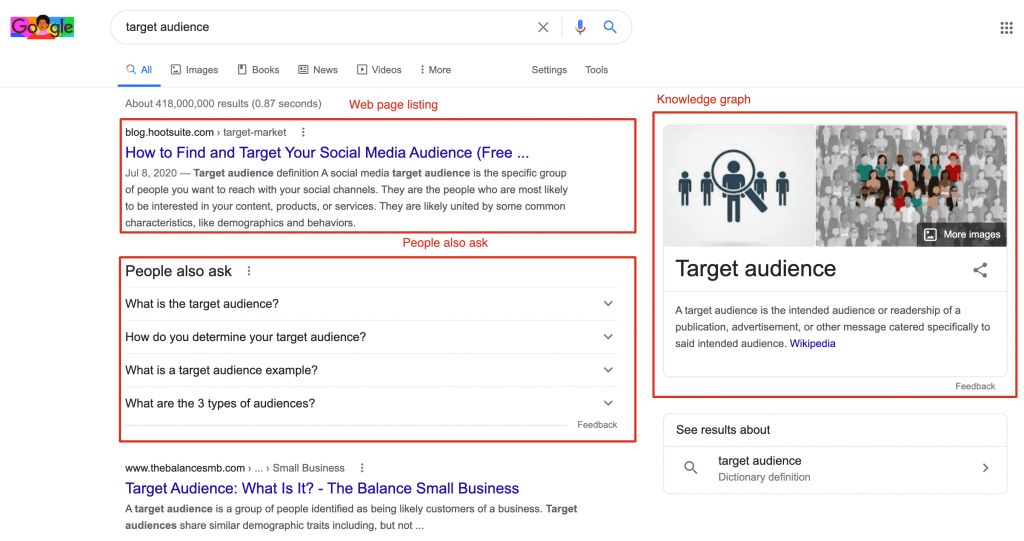
Task: Expand "What are the 3 types of audiences?"
Action: [x=371, y=403]
